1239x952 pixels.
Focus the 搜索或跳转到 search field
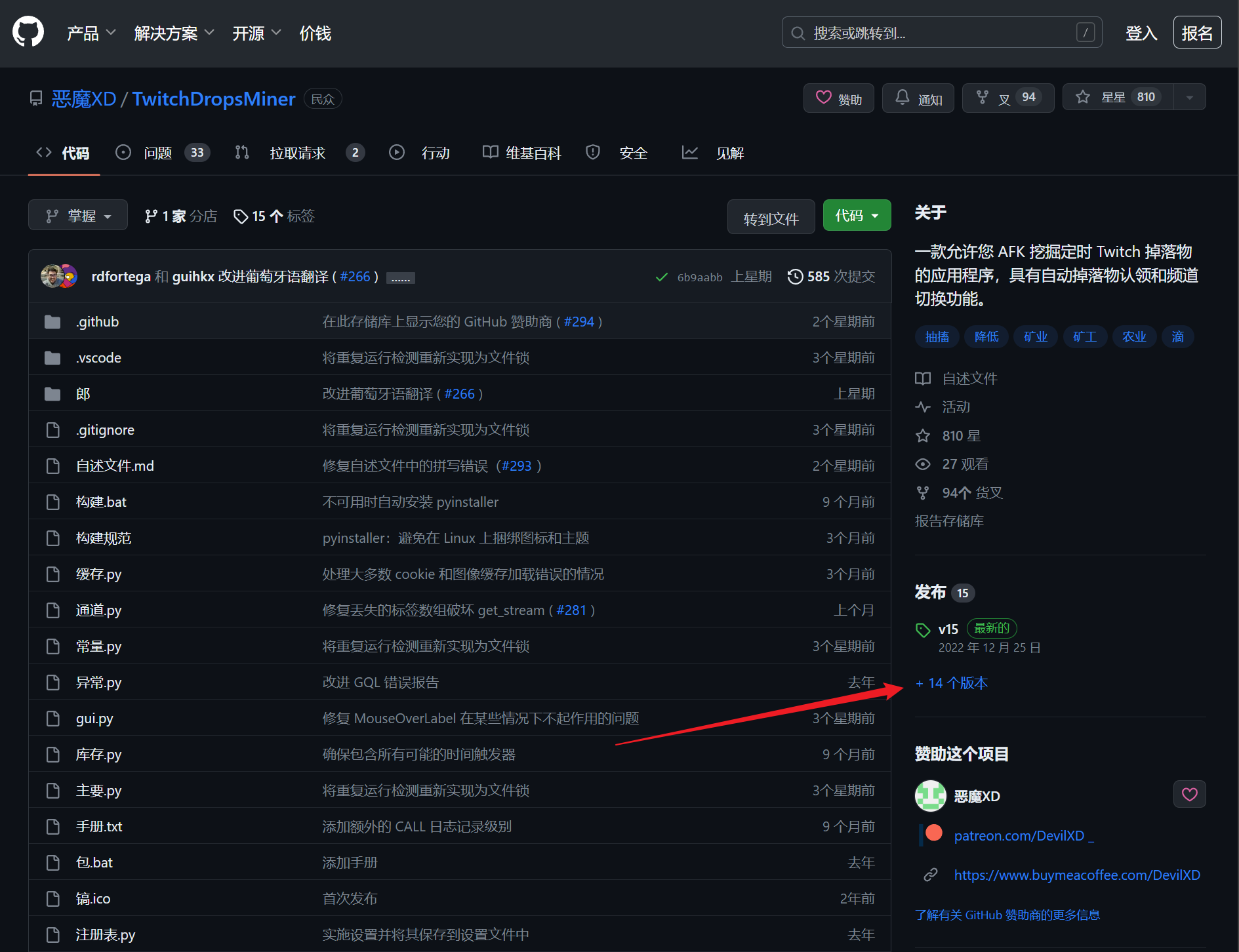942,32
